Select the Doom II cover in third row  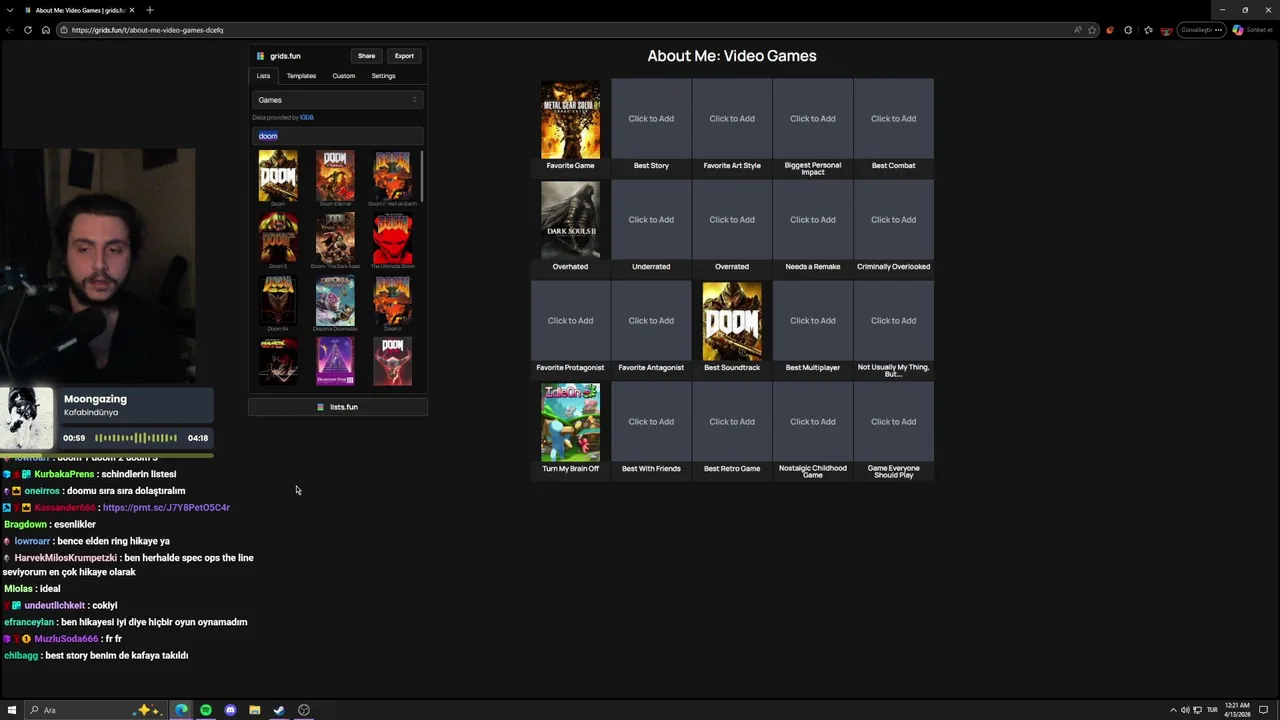point(392,299)
